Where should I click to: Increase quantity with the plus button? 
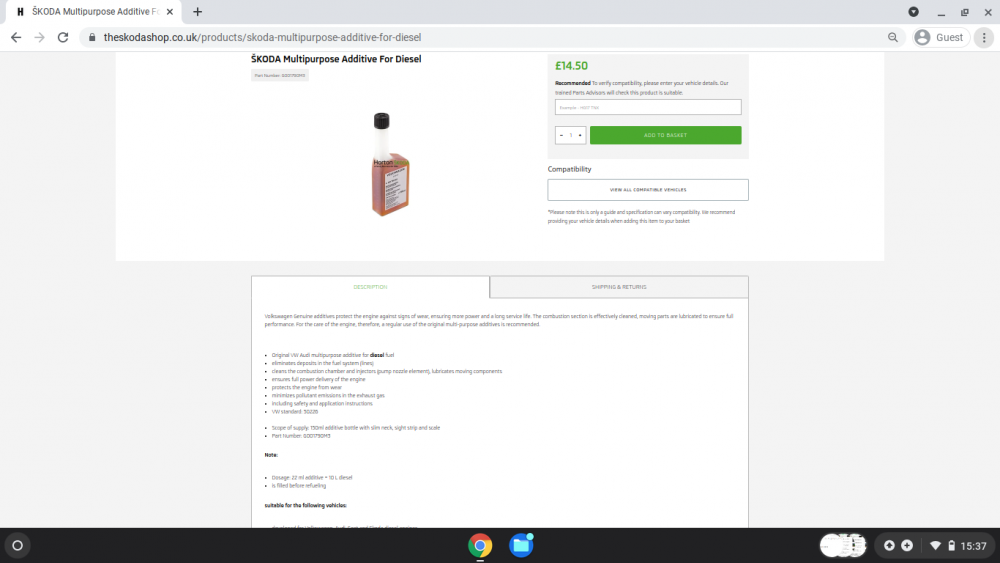tap(580, 135)
